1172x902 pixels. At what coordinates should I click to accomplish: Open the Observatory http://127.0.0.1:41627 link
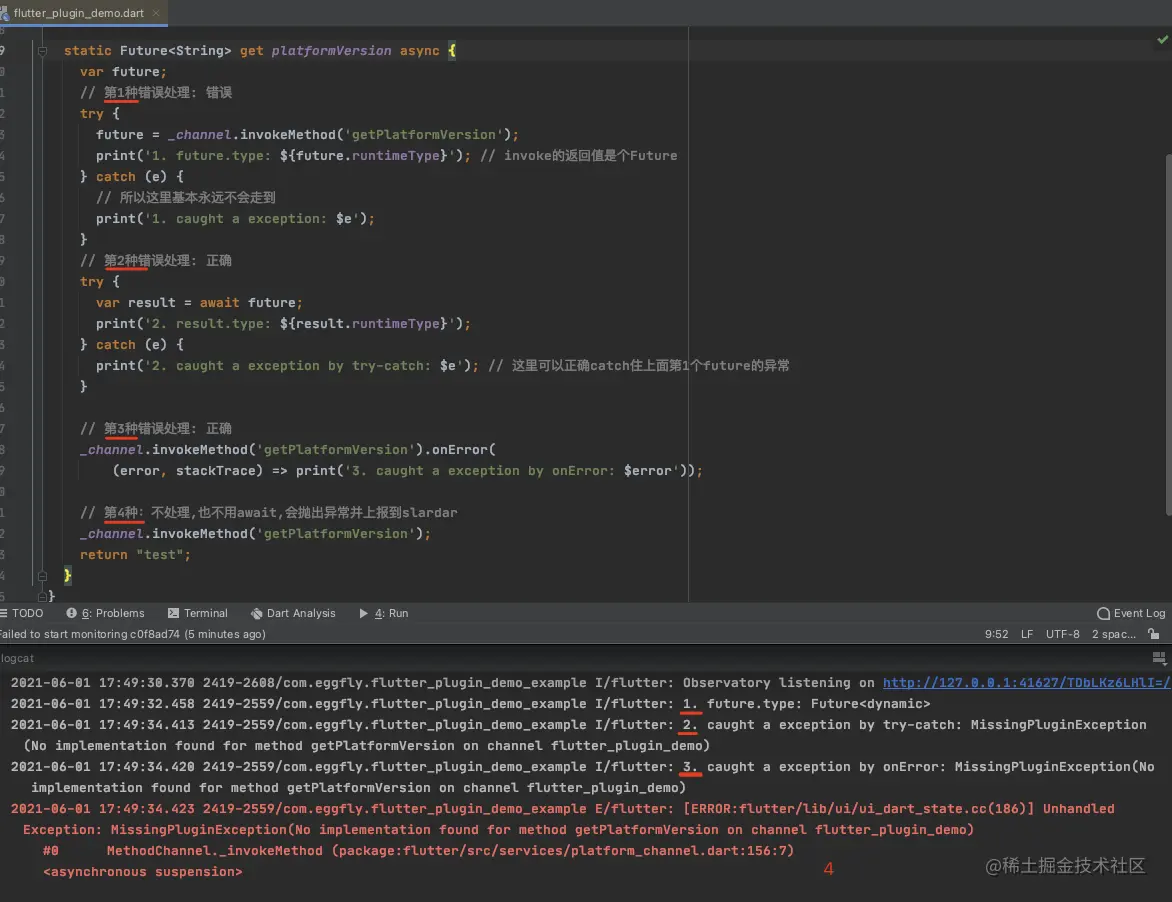pyautogui.click(x=1027, y=682)
